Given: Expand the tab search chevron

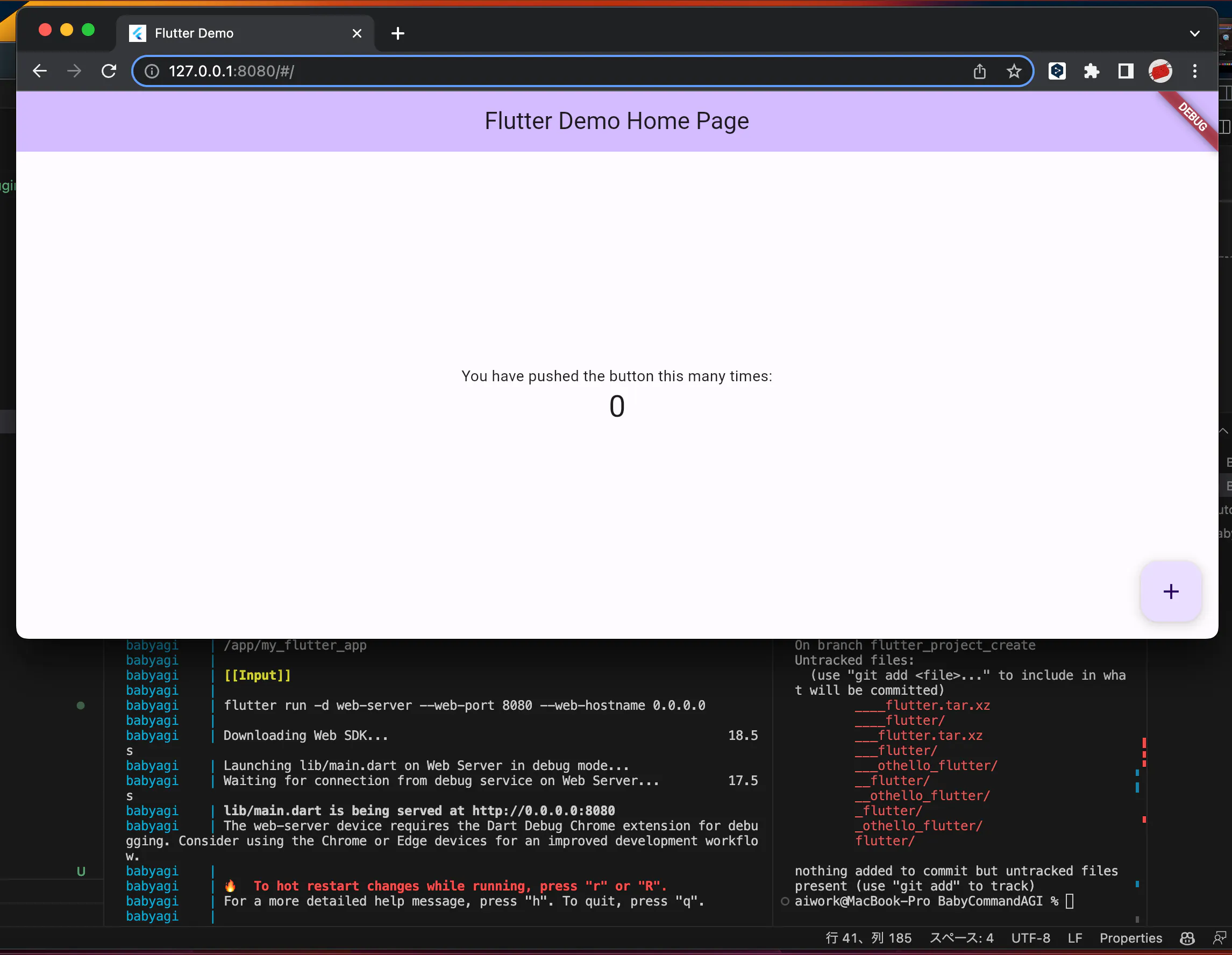Looking at the screenshot, I should pos(1194,33).
